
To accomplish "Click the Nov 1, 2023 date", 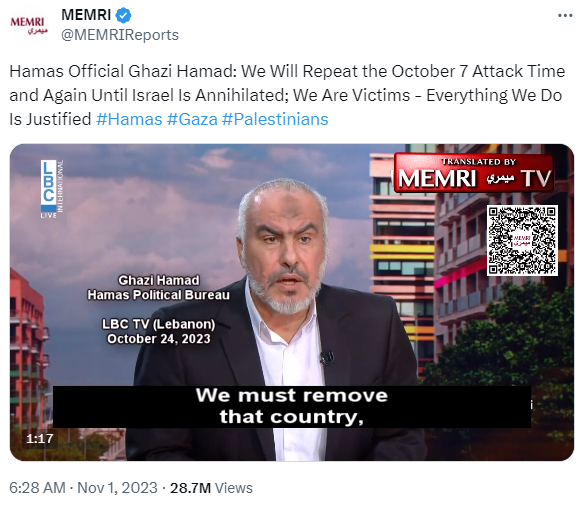I will pyautogui.click(x=117, y=488).
